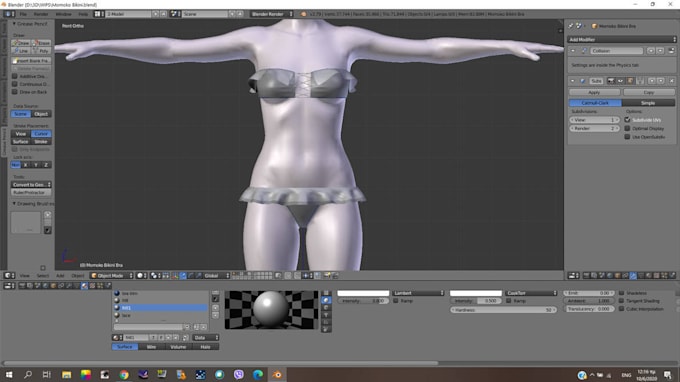Open the Add Modifier dropdown
The image size is (680, 382).
[622, 39]
